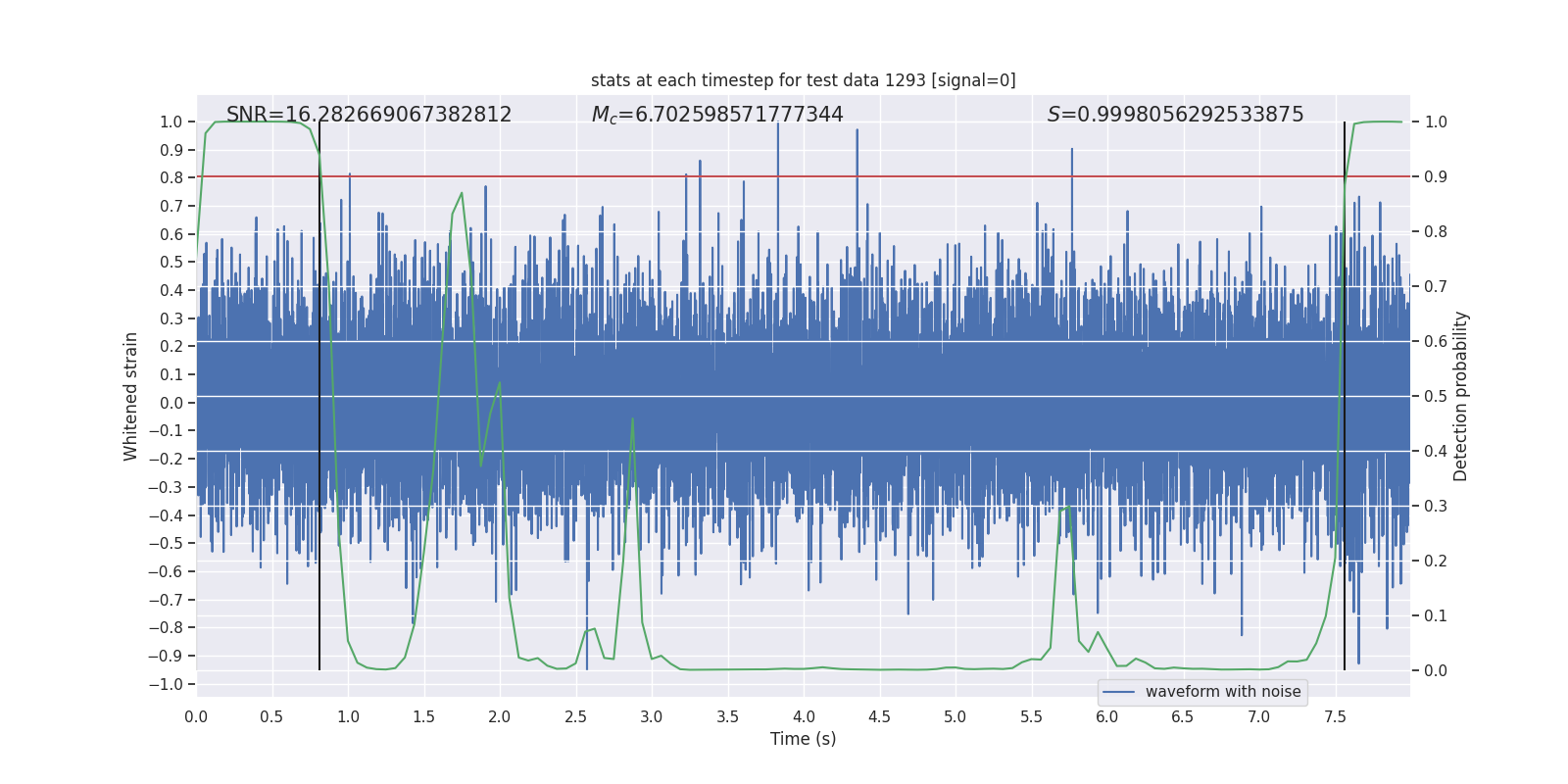1568x784 pixels.
Task: Click the "waveform with noise" legend text
Action: click(x=1223, y=692)
